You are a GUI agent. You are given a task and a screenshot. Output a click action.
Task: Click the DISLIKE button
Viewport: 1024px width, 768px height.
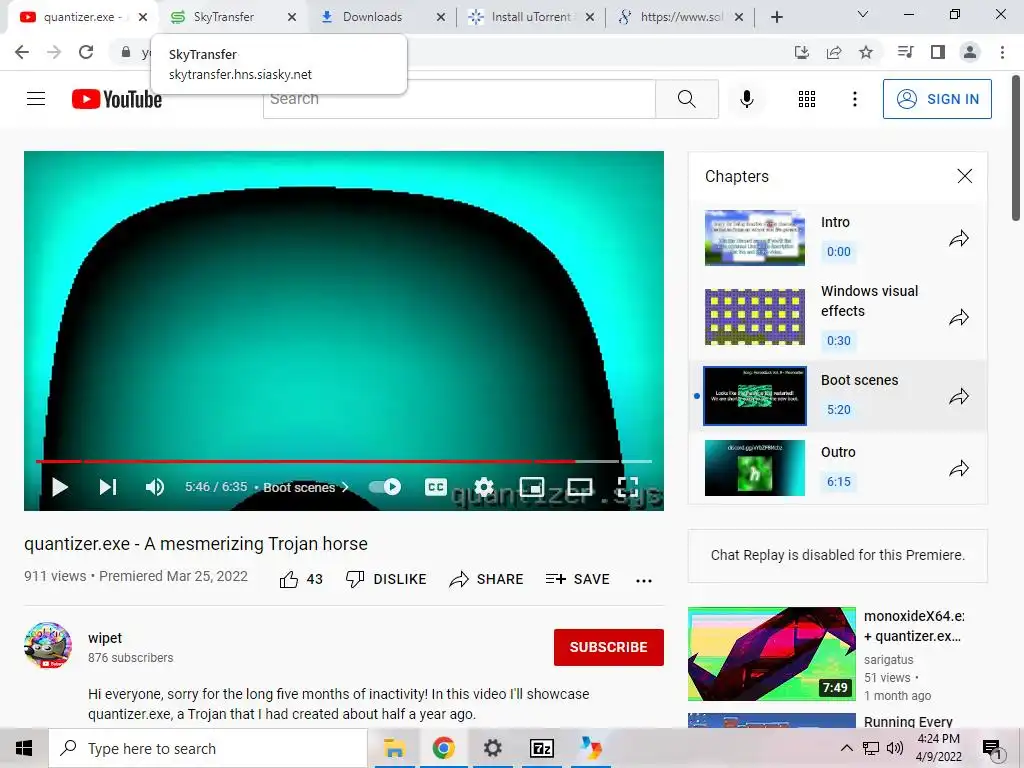(x=386, y=579)
